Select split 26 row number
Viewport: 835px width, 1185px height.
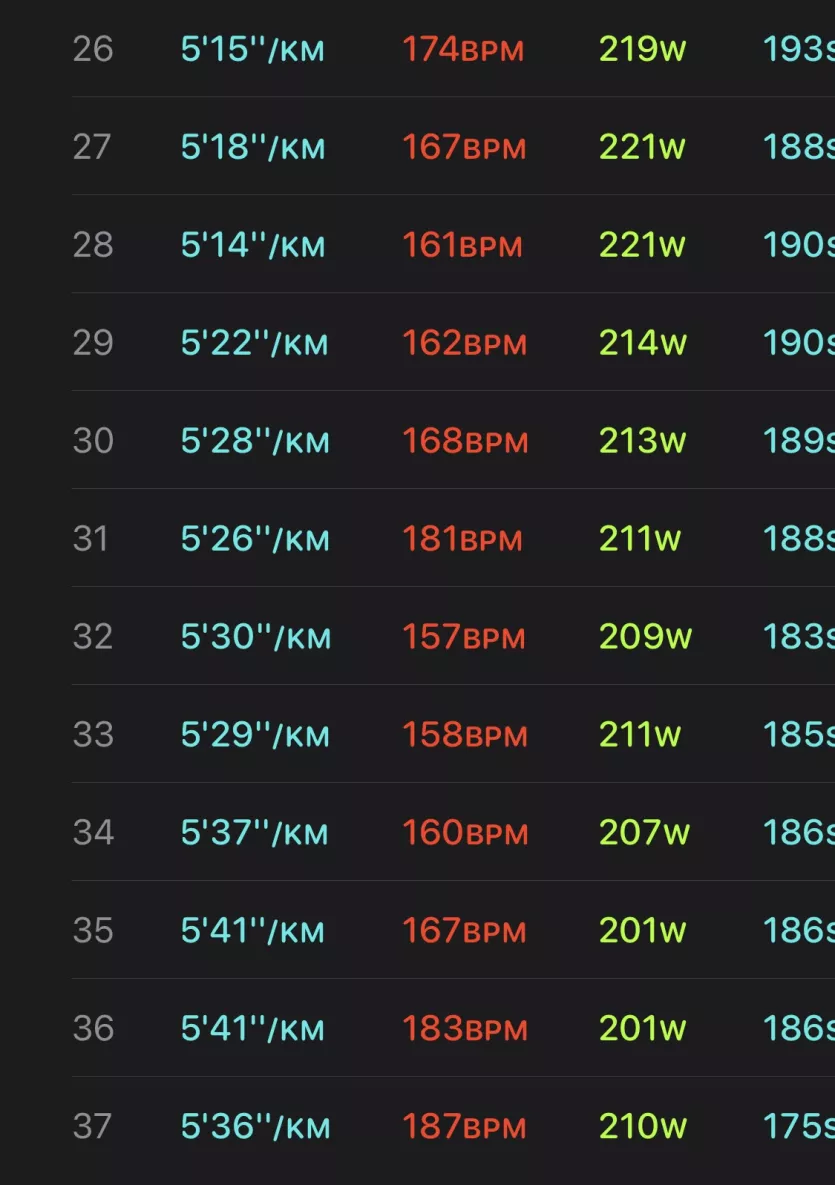coord(93,50)
